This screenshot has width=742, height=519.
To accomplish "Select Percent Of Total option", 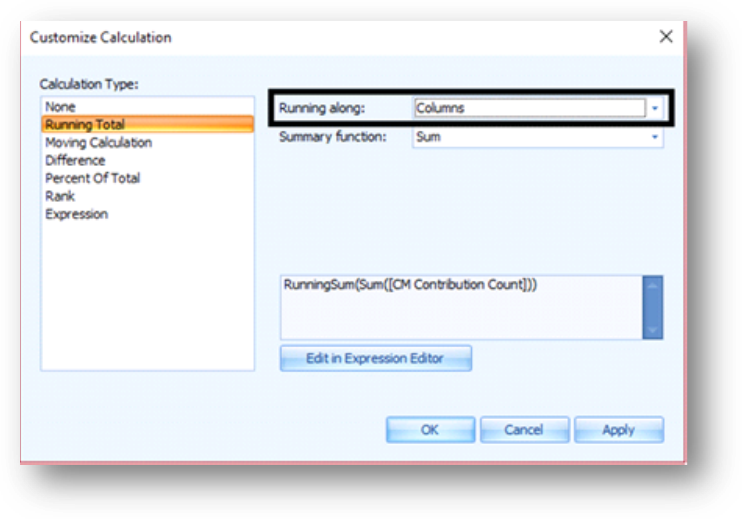I will click(x=147, y=178).
